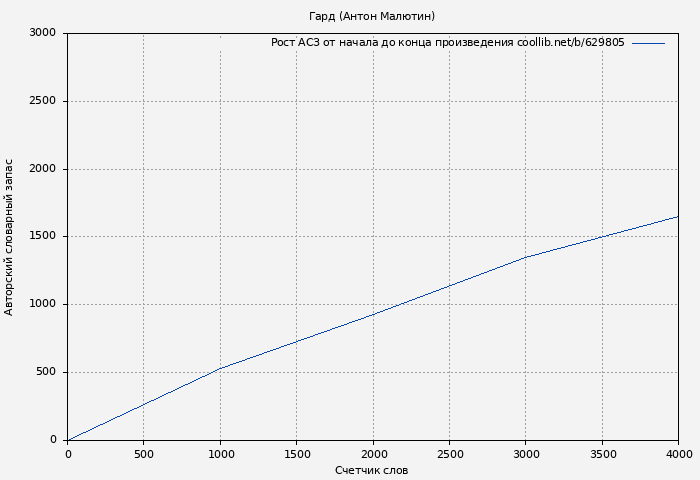Click the x-axis label "Счетчик слов"
This screenshot has width=700, height=480.
[371, 470]
